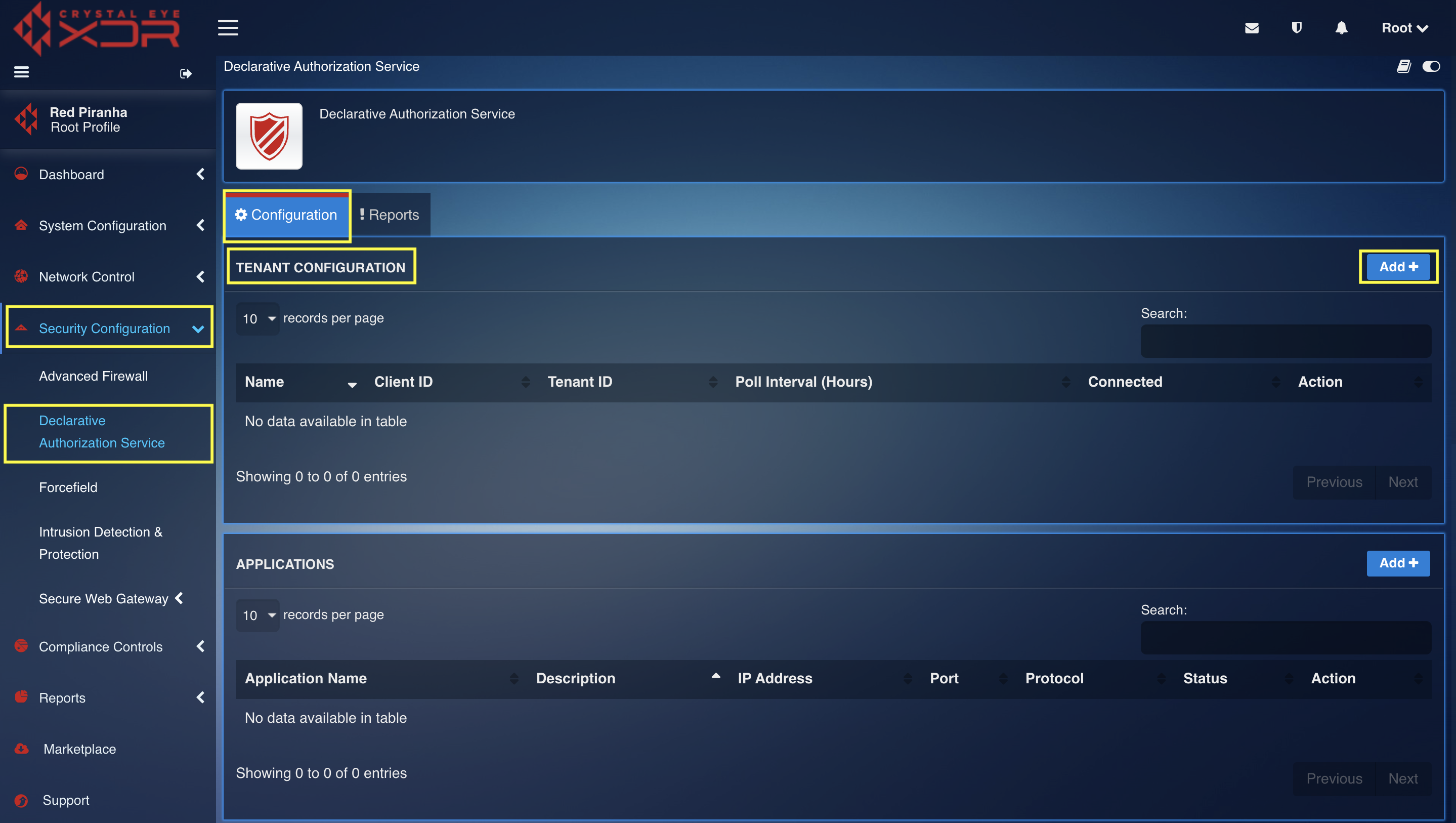Click the sidebar logout arrow icon

(185, 73)
